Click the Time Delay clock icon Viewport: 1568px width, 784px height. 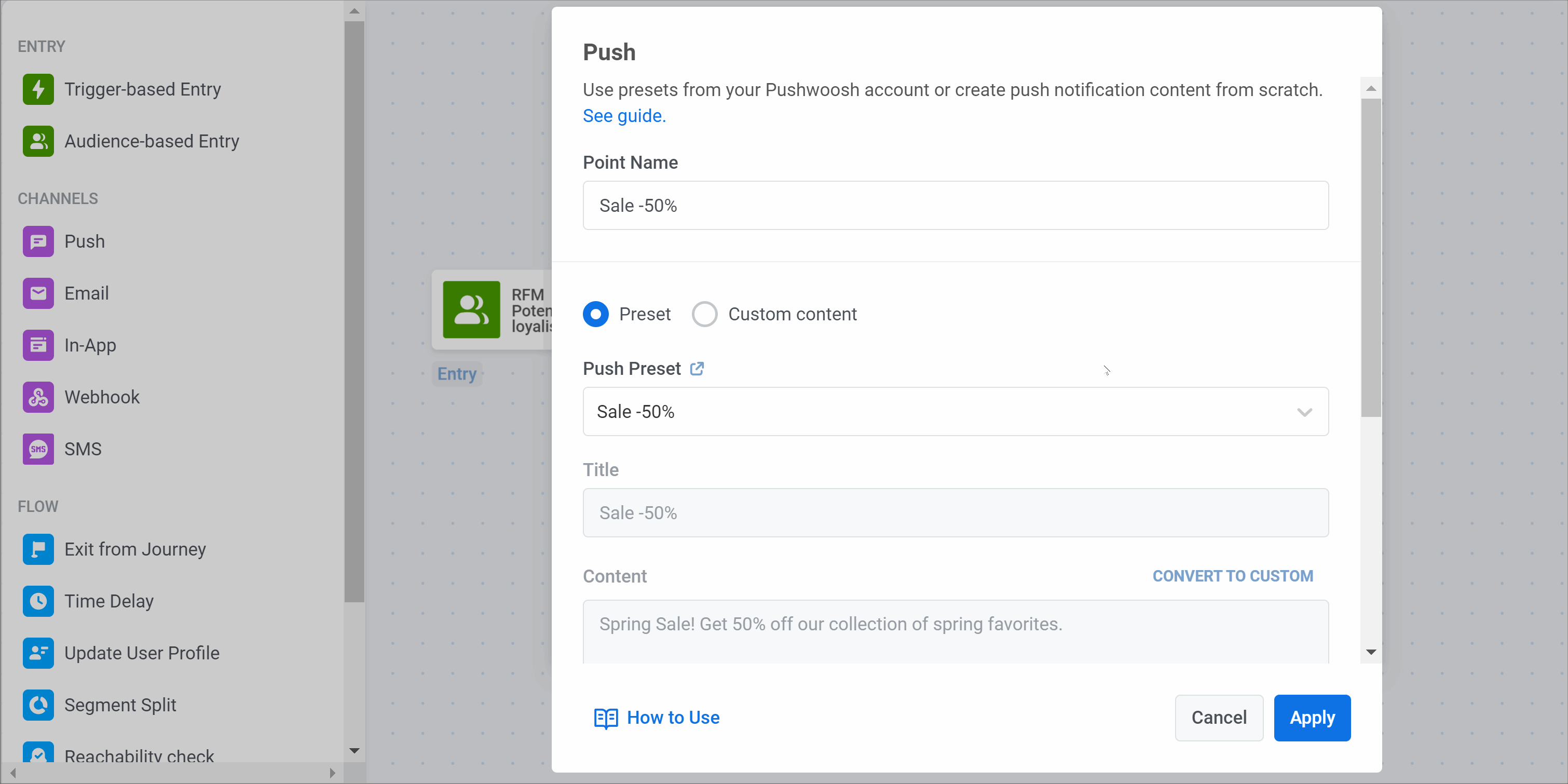(38, 601)
